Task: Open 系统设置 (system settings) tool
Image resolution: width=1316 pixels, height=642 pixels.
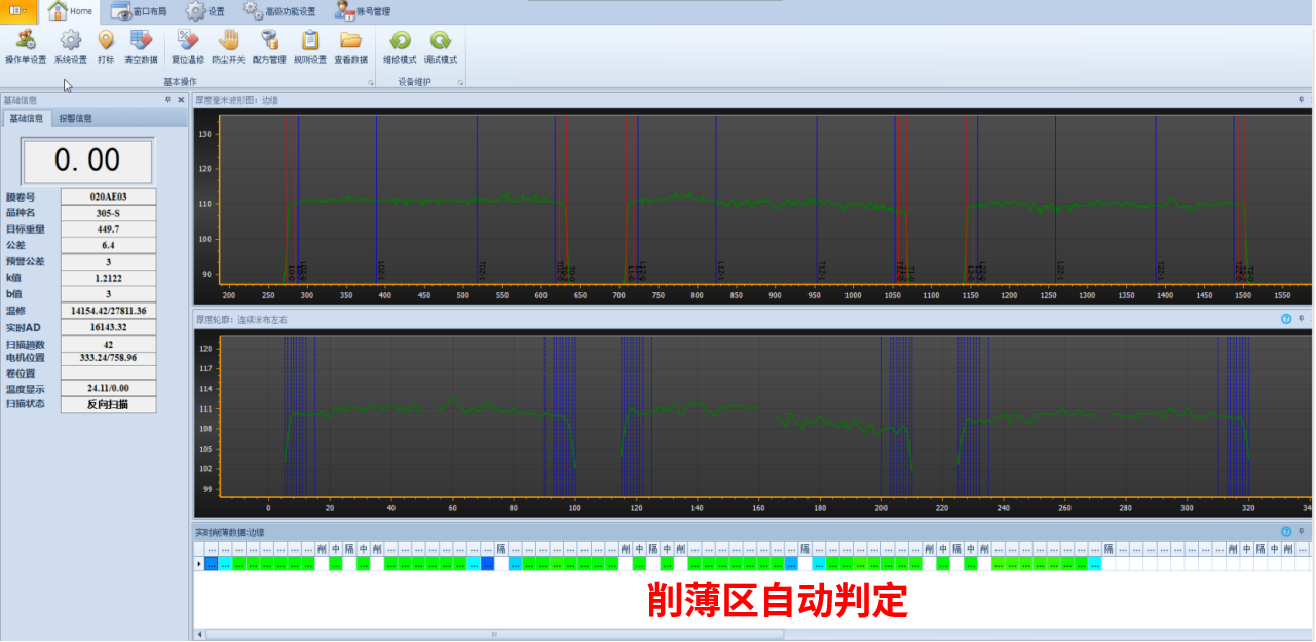Action: click(70, 47)
